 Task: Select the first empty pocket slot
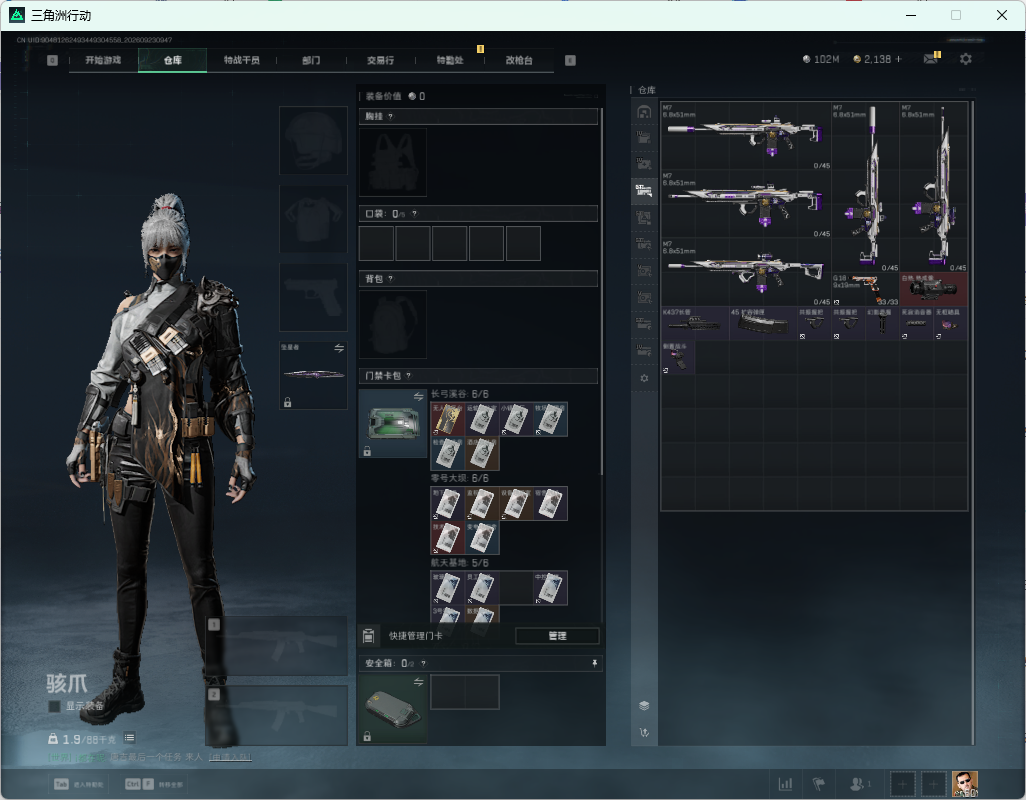376,243
